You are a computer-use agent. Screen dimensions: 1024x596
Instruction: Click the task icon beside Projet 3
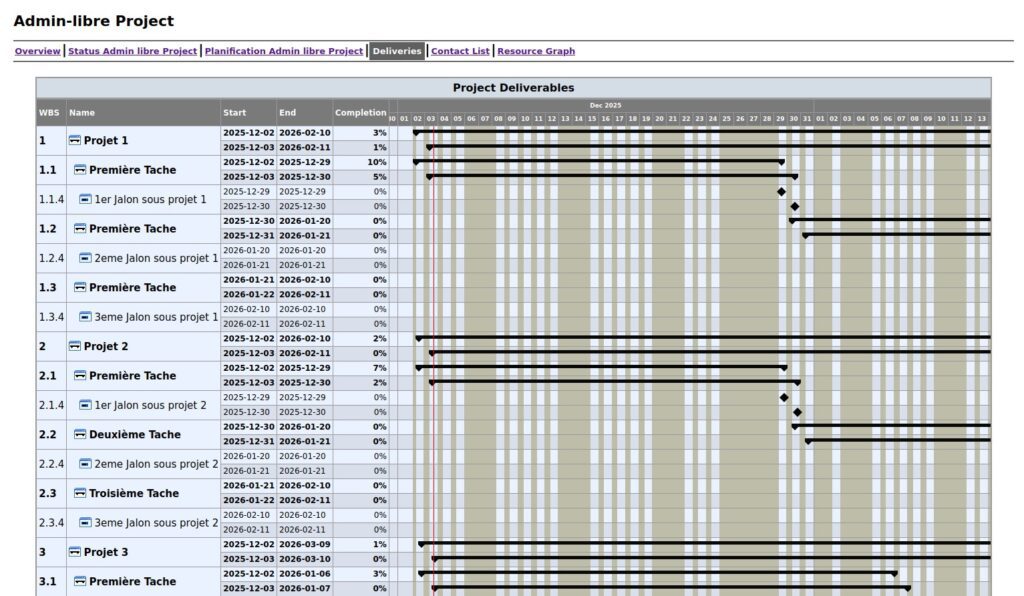[75, 552]
